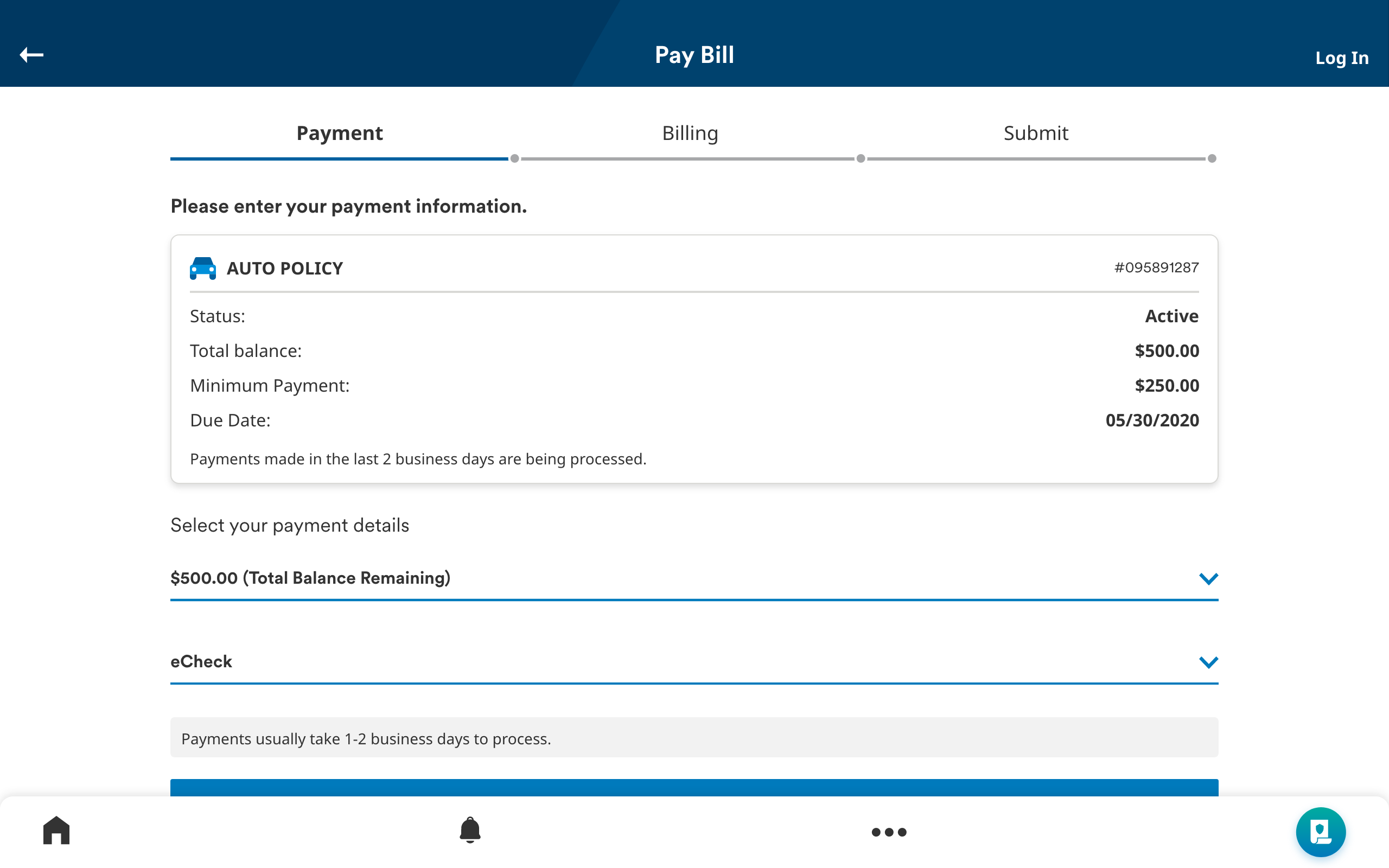Switch to the Submit step tab
Screen dimensions: 1389x868
pos(1035,133)
